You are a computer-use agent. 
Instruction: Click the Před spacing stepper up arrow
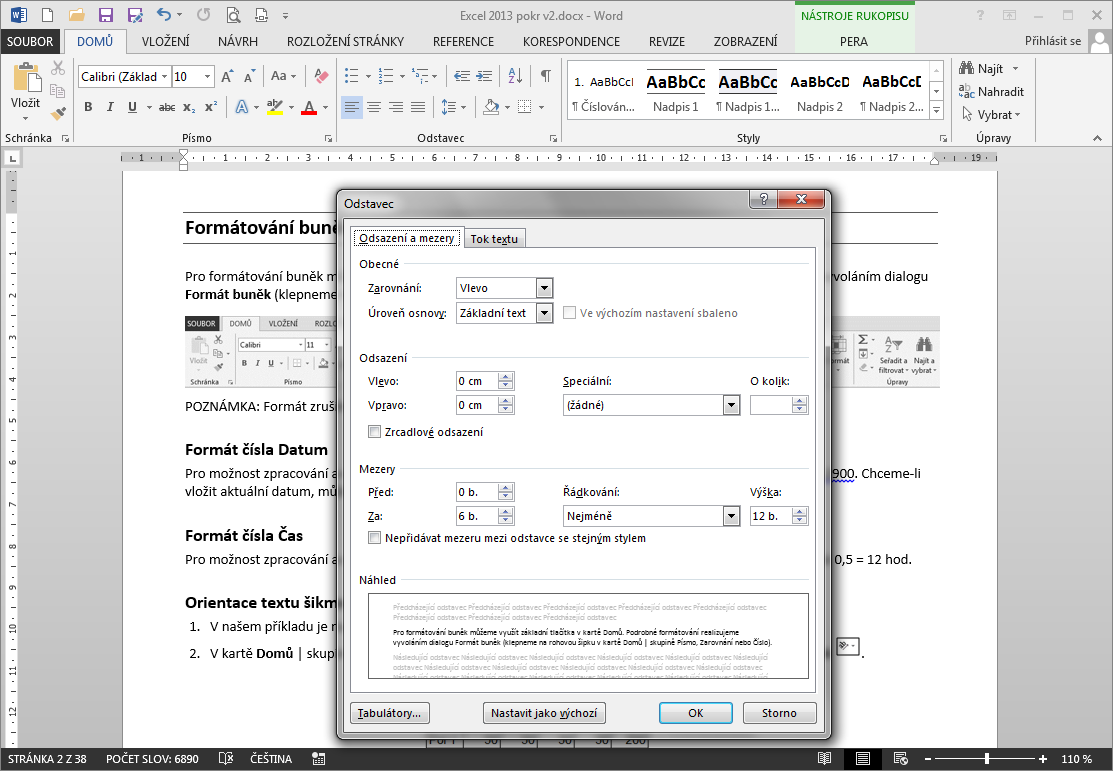505,488
